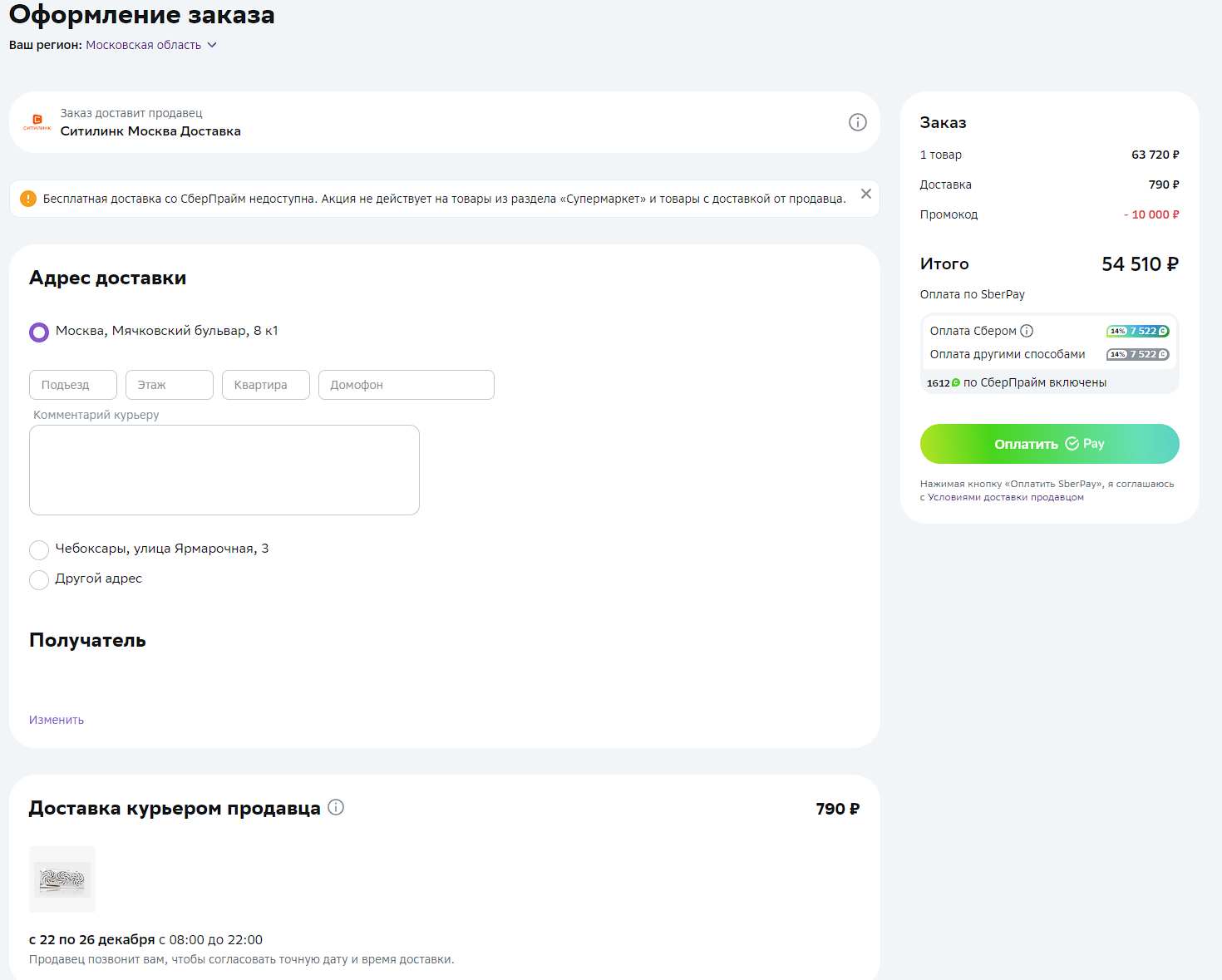Viewport: 1222px width, 980px height.
Task: Click the Подъезд input field
Action: [x=73, y=385]
